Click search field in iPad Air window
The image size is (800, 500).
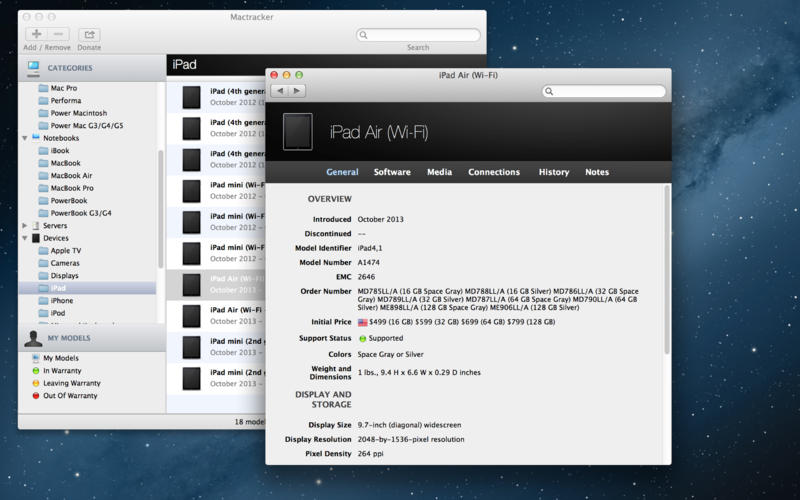(x=604, y=91)
